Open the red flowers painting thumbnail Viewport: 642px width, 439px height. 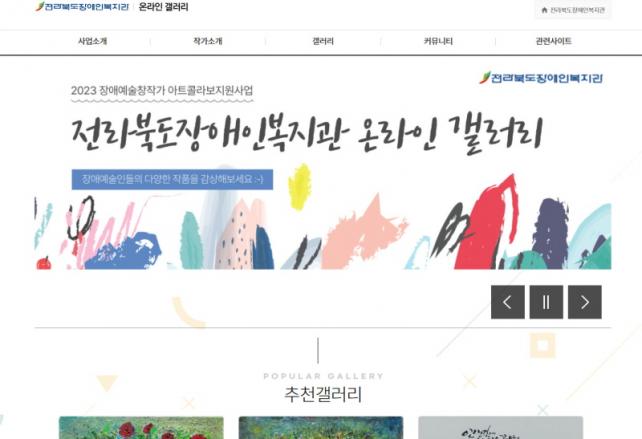pyautogui.click(x=141, y=428)
